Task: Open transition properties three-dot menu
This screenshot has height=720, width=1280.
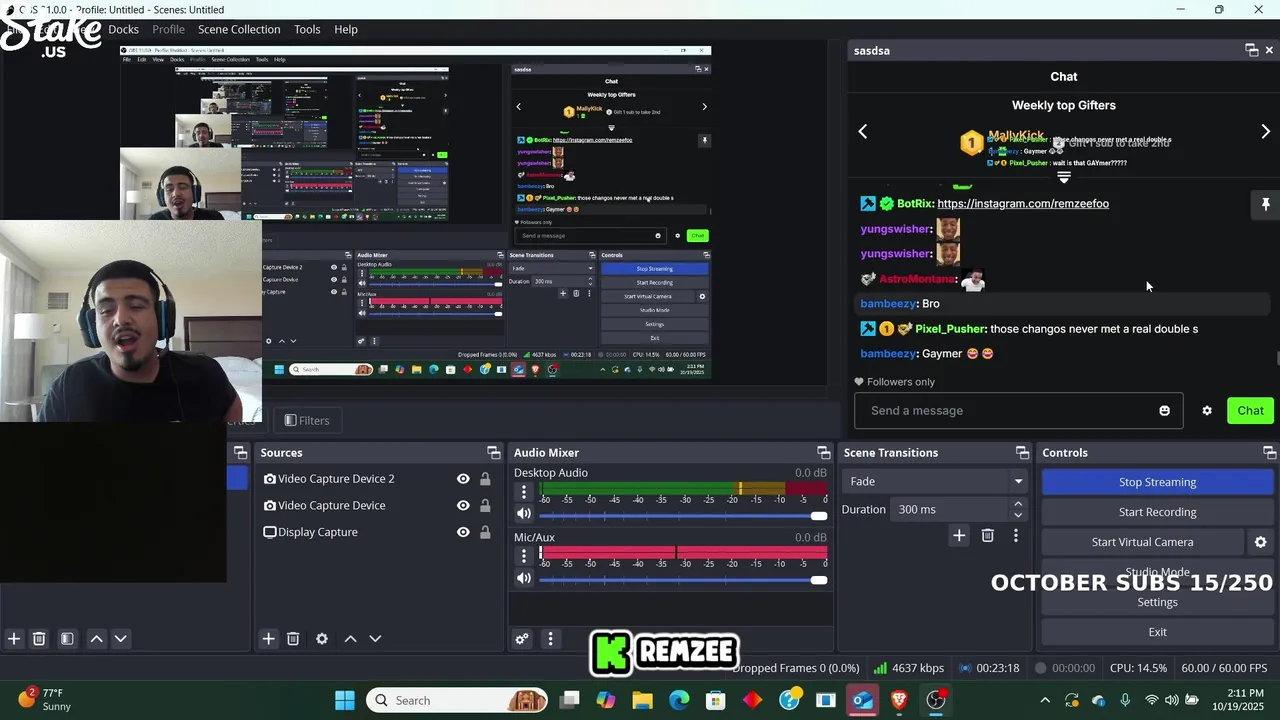Action: 1016,536
